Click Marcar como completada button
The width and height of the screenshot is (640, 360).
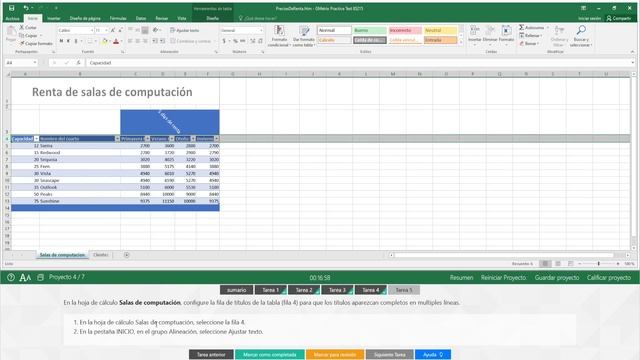coord(270,354)
